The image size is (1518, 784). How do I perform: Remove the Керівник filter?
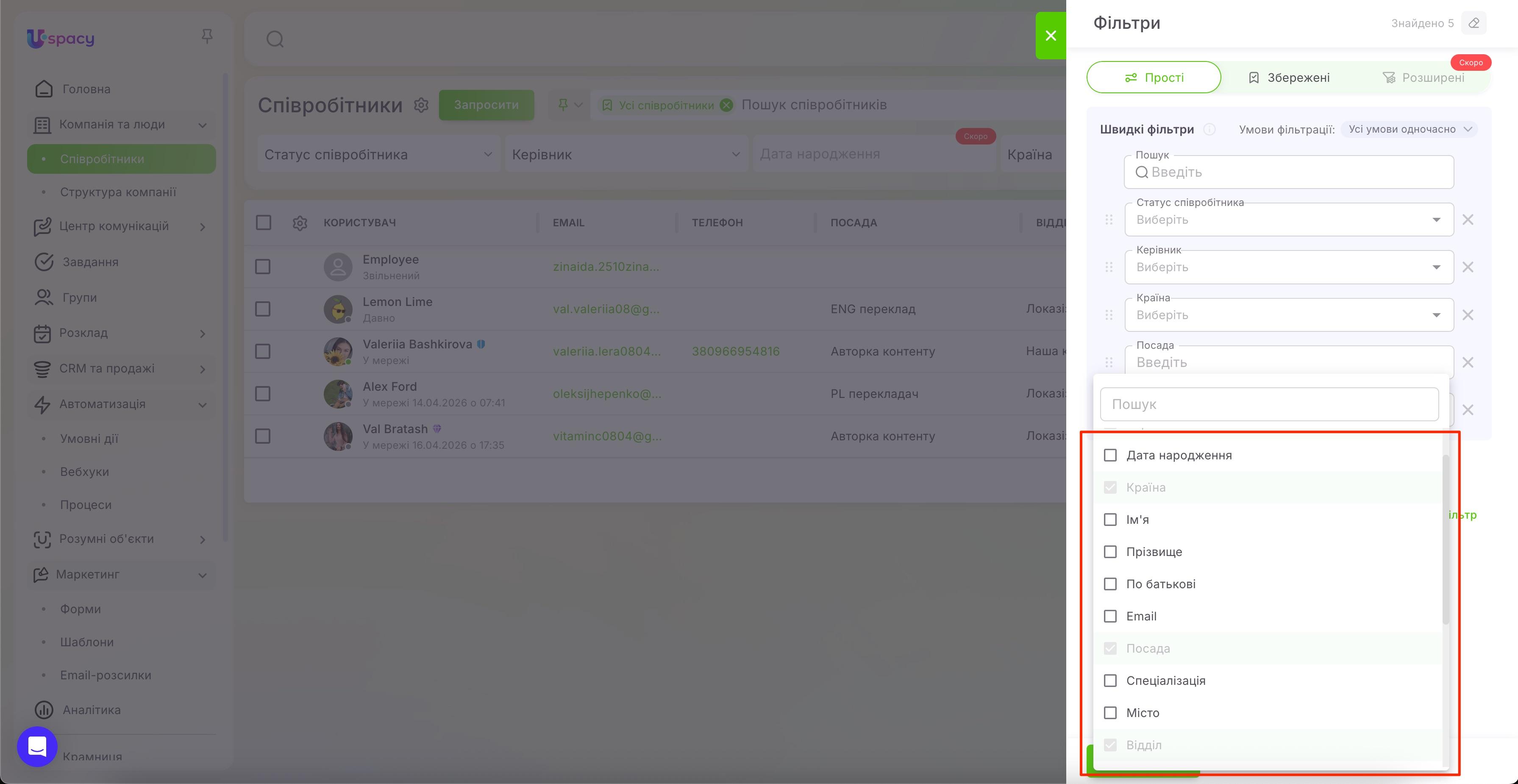[x=1468, y=267]
